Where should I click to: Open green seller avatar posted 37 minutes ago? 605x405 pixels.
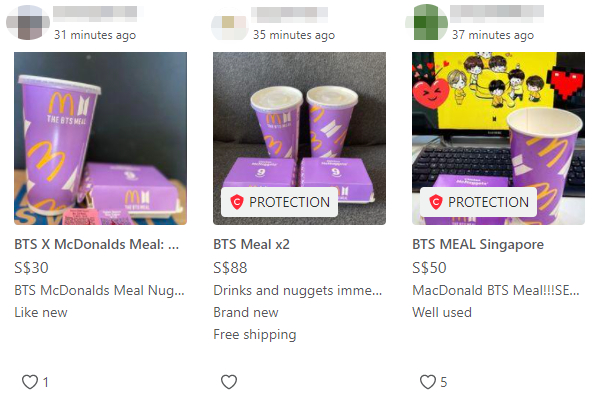(x=427, y=22)
